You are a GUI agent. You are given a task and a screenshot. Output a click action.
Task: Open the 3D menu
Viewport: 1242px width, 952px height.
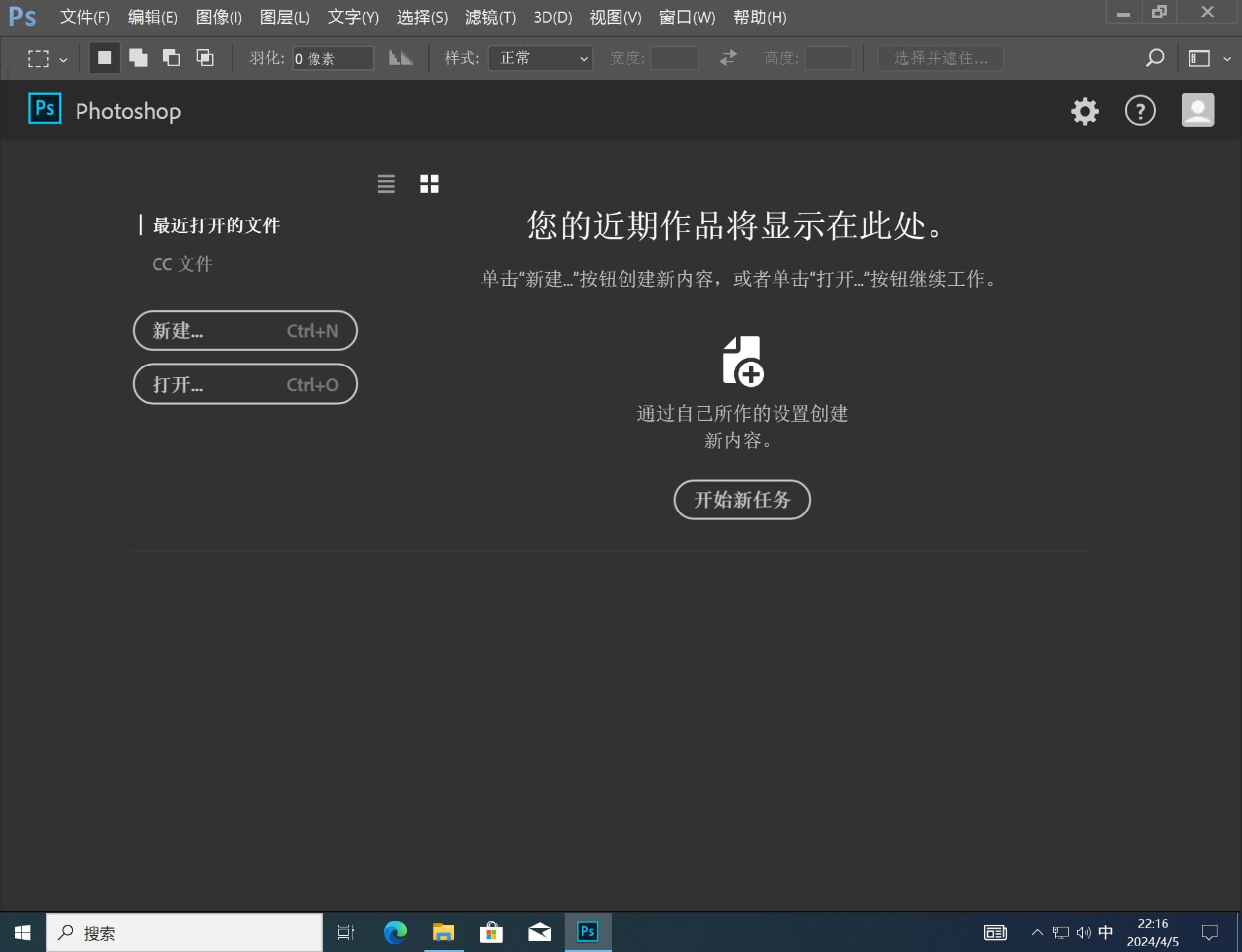(553, 17)
